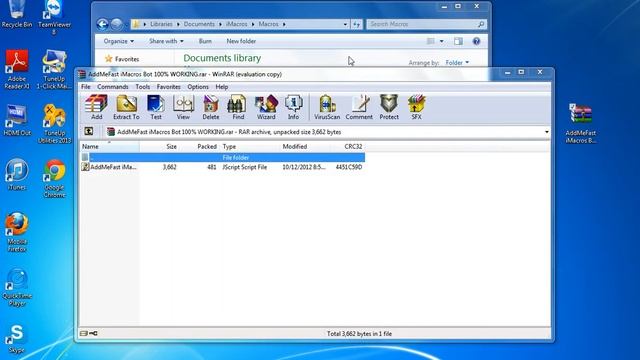The height and width of the screenshot is (360, 640).
Task: Click the key icon in WinRAR status bar
Action: [x=93, y=333]
